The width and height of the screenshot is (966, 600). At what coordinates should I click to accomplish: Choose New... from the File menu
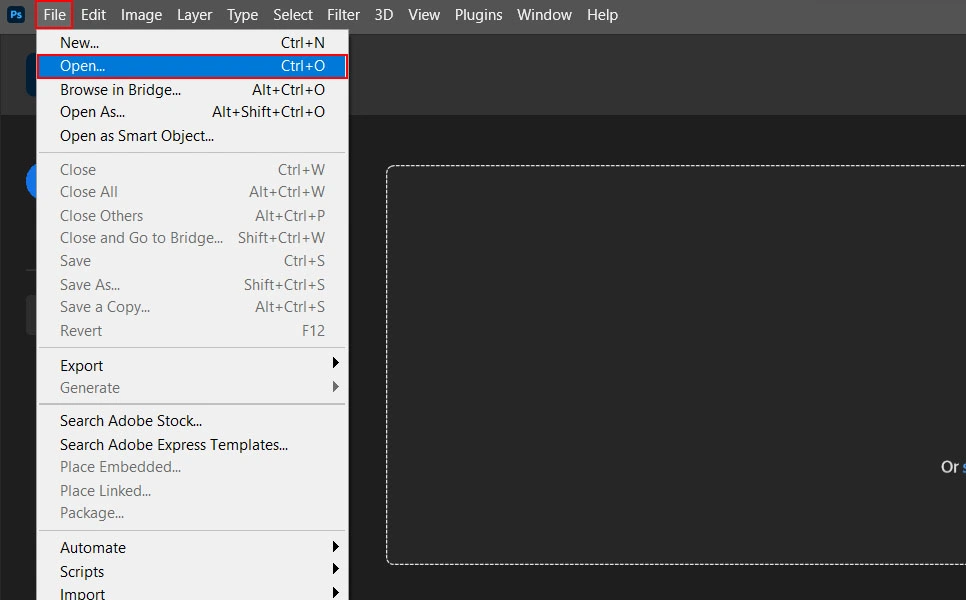point(192,43)
